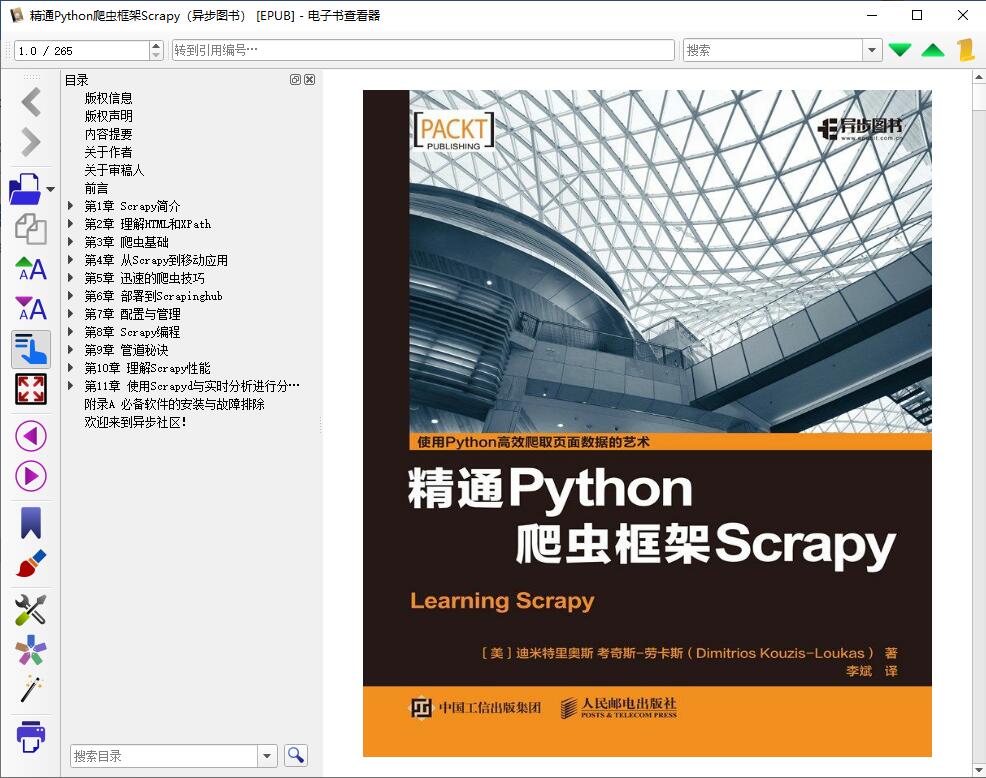Click the 搜索目录 magnifier search button
Image resolution: width=986 pixels, height=778 pixels.
pyautogui.click(x=295, y=755)
